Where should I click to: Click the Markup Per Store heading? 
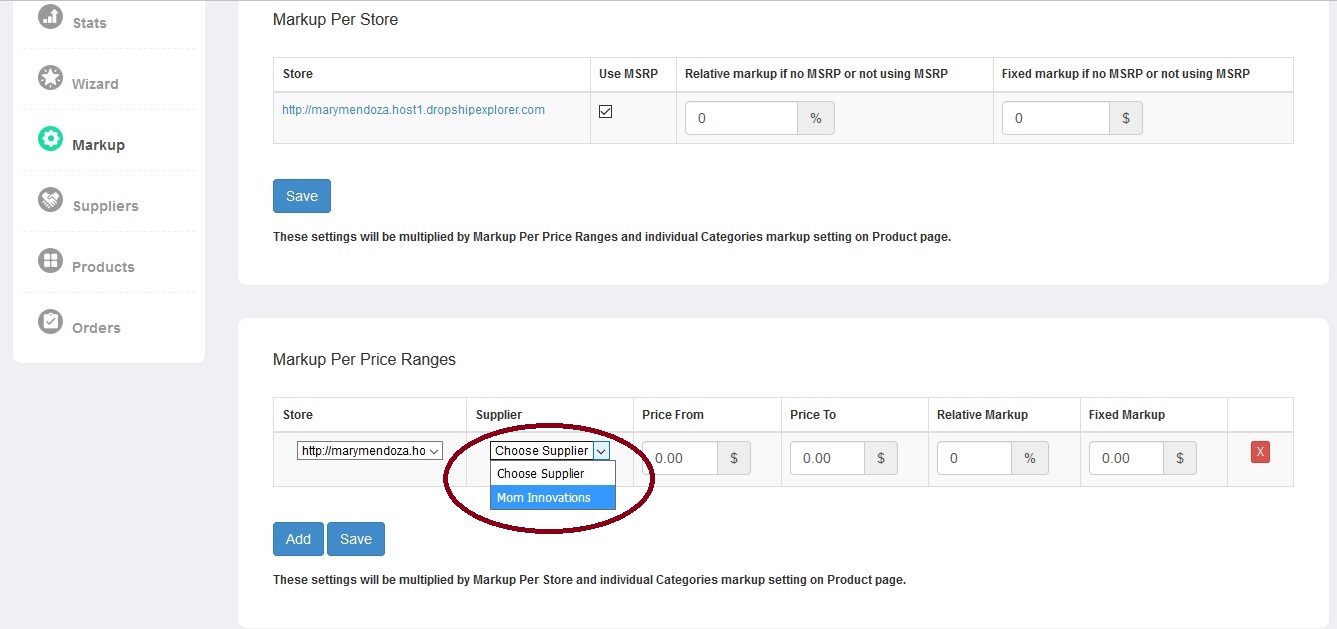coord(335,19)
